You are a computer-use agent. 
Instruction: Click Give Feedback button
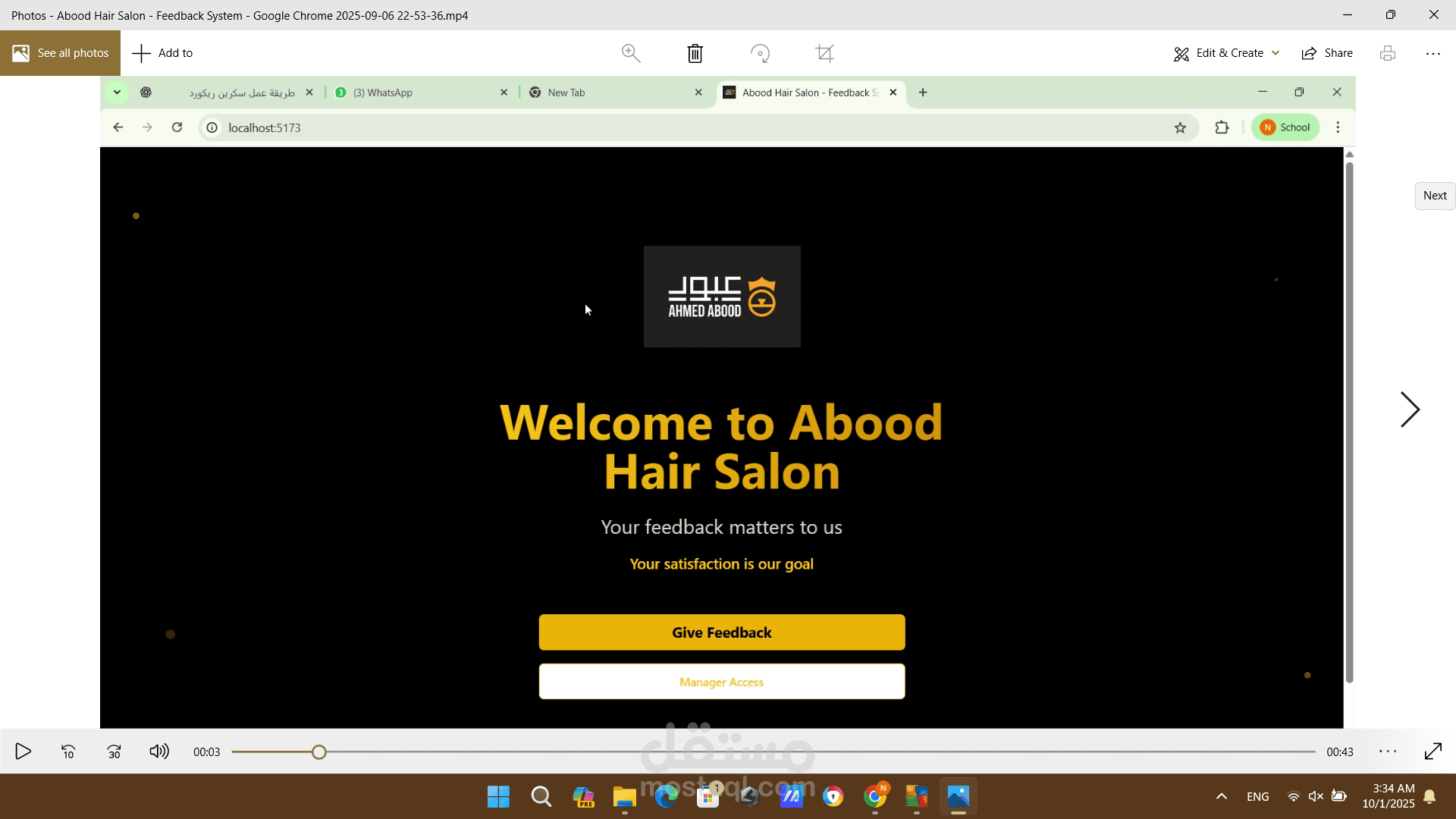tap(722, 632)
